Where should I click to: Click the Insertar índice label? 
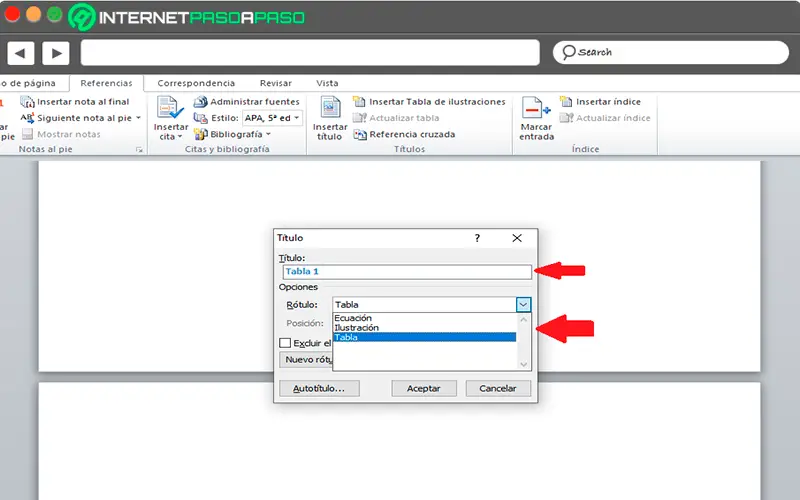point(608,102)
